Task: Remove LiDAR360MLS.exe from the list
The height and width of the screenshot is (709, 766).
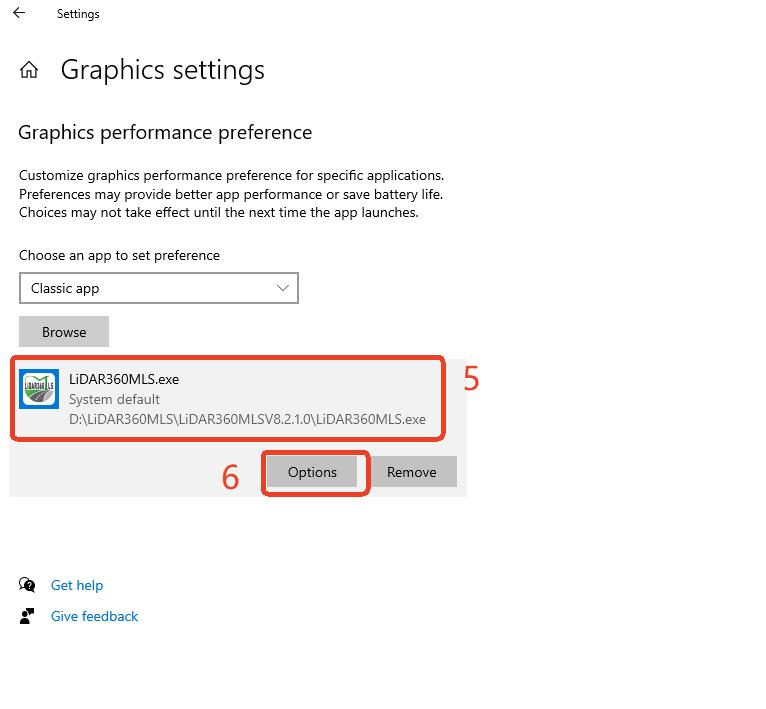Action: [x=412, y=472]
